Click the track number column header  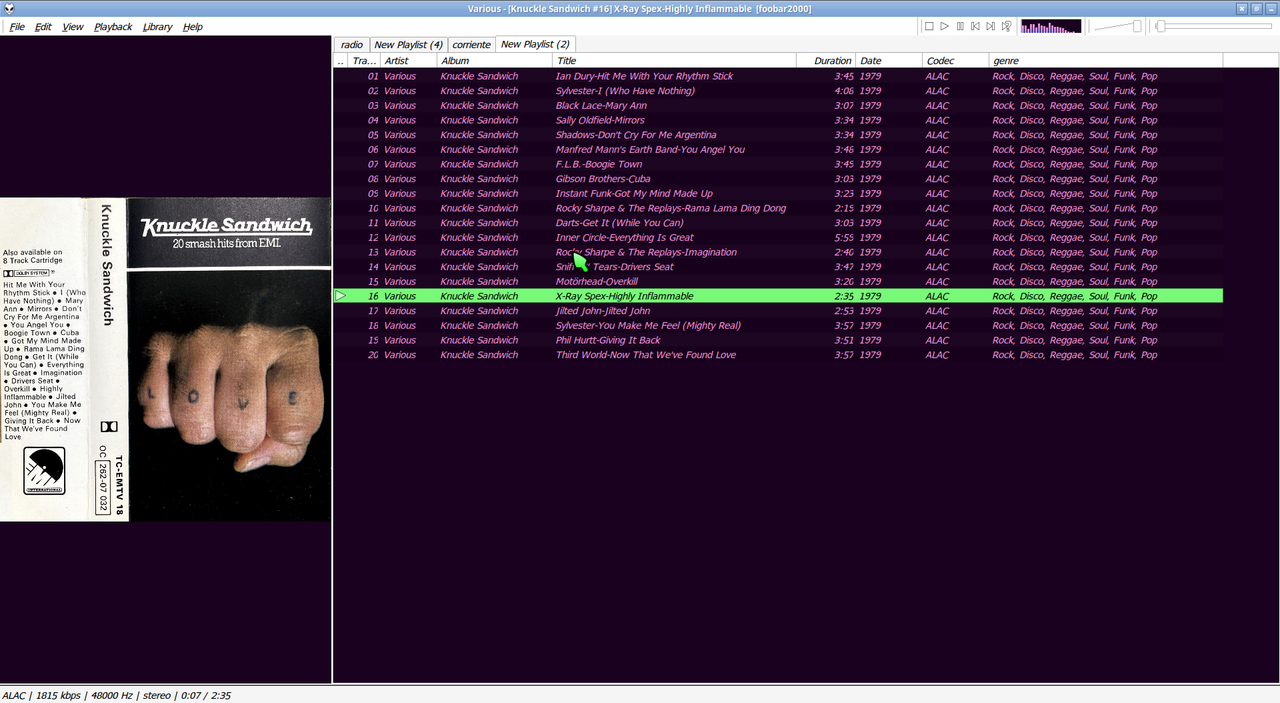pos(364,61)
